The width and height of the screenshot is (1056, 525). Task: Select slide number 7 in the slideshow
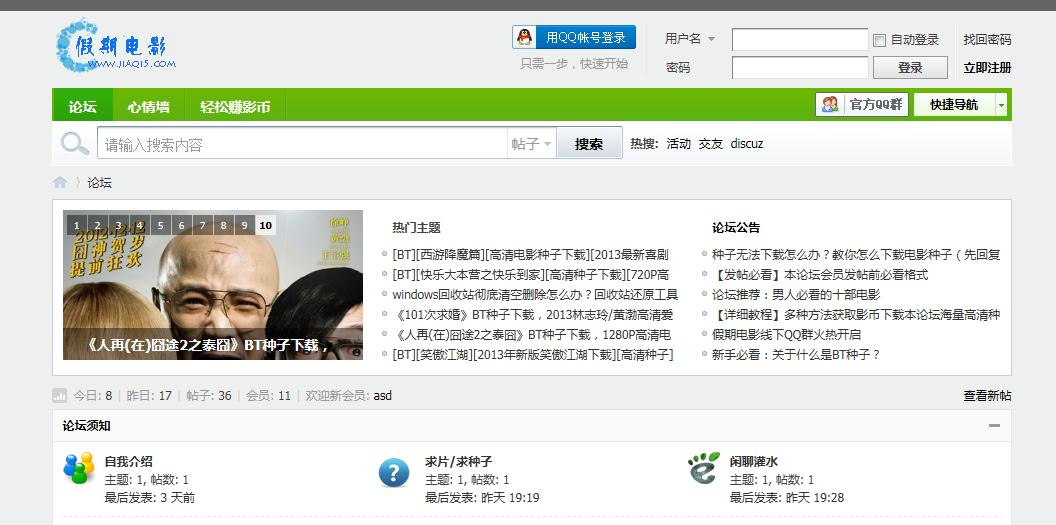202,225
